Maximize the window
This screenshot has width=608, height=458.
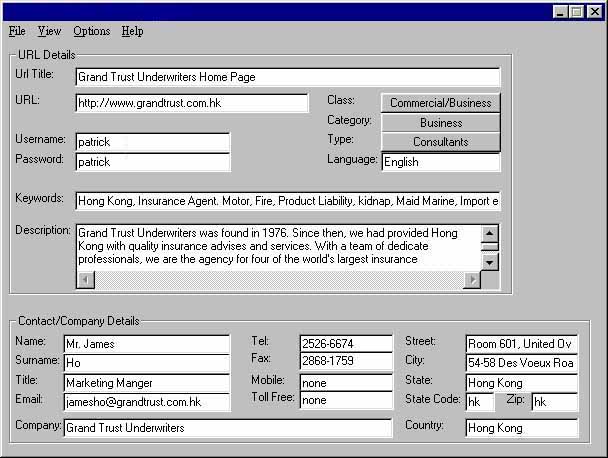point(577,12)
